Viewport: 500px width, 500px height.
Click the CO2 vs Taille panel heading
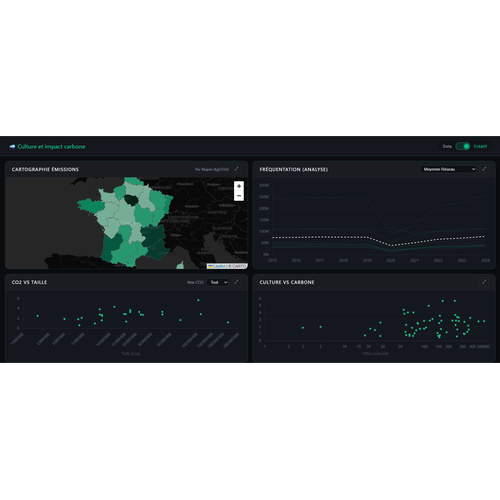coord(29,282)
